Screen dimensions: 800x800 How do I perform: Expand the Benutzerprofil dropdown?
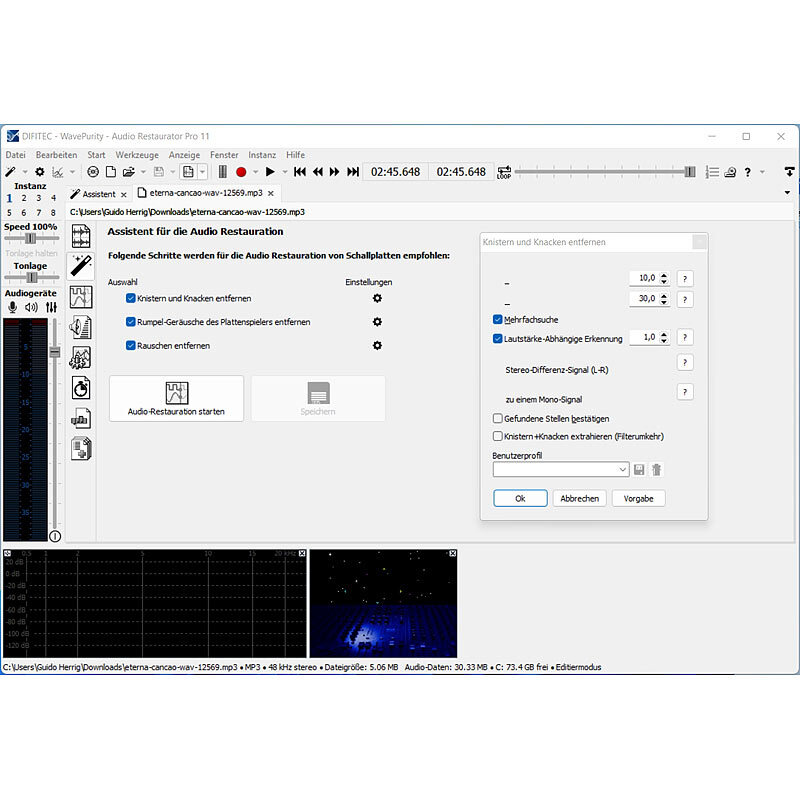pyautogui.click(x=623, y=469)
